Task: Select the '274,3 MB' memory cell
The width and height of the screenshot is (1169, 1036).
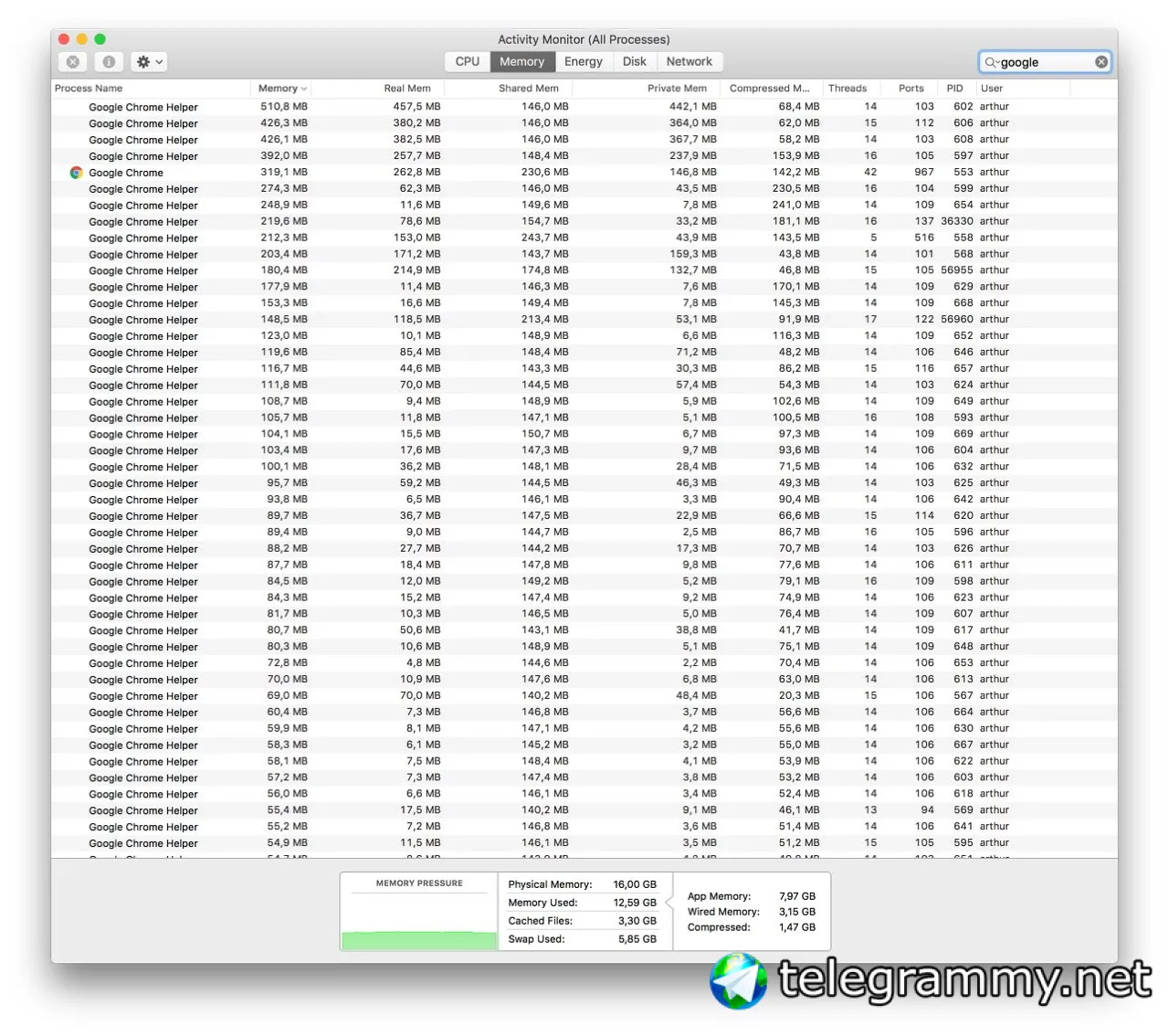Action: [x=284, y=188]
